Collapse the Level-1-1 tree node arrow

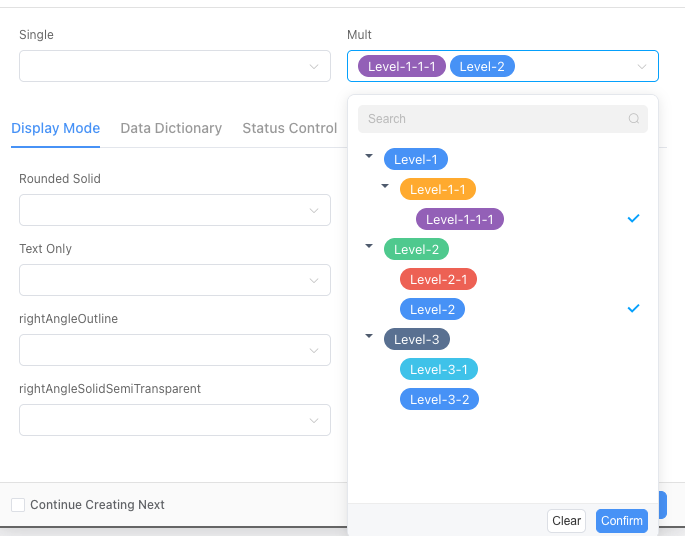point(385,187)
